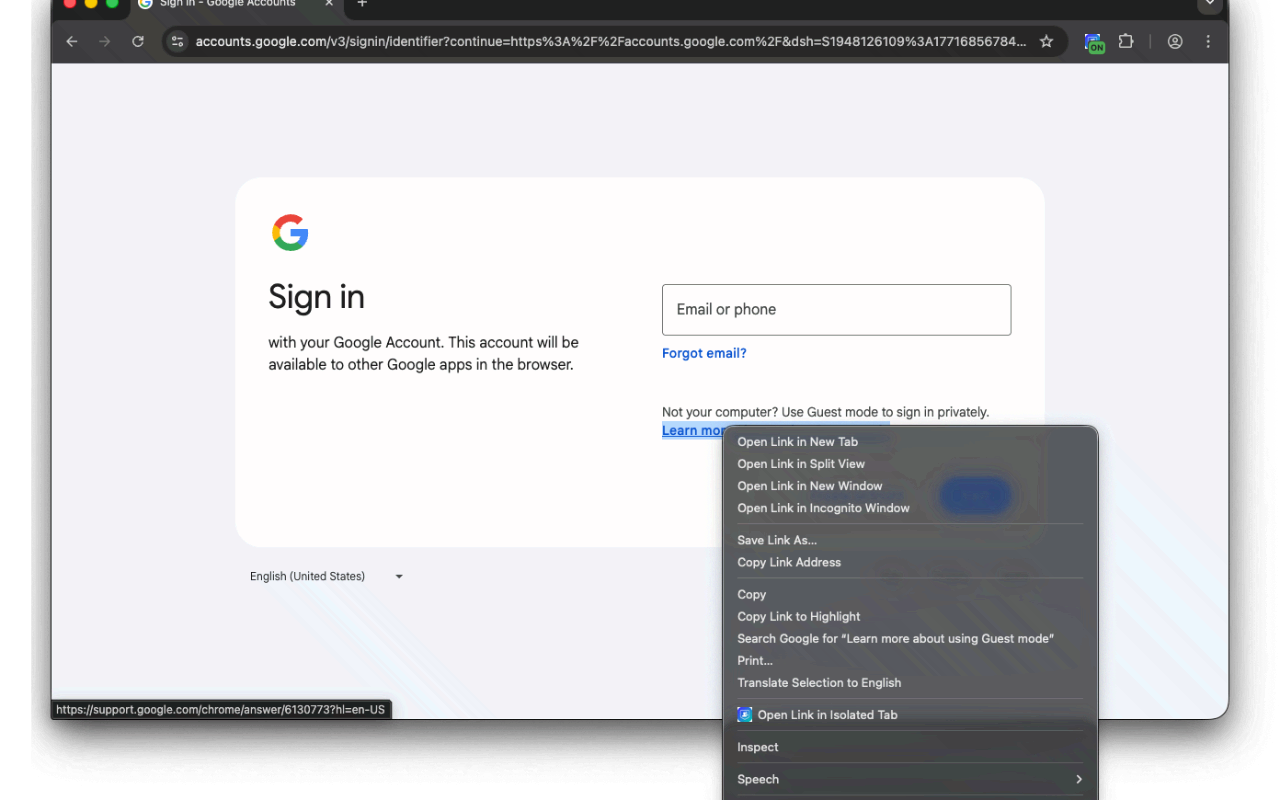Click the Learn more link
1280x800 pixels.
pos(693,431)
